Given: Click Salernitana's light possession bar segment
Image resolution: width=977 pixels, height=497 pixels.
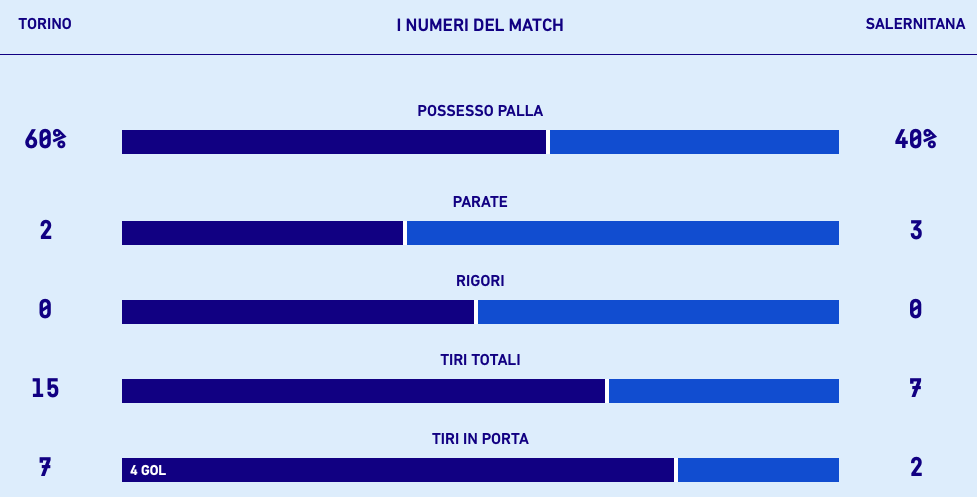Looking at the screenshot, I should click(x=694, y=142).
